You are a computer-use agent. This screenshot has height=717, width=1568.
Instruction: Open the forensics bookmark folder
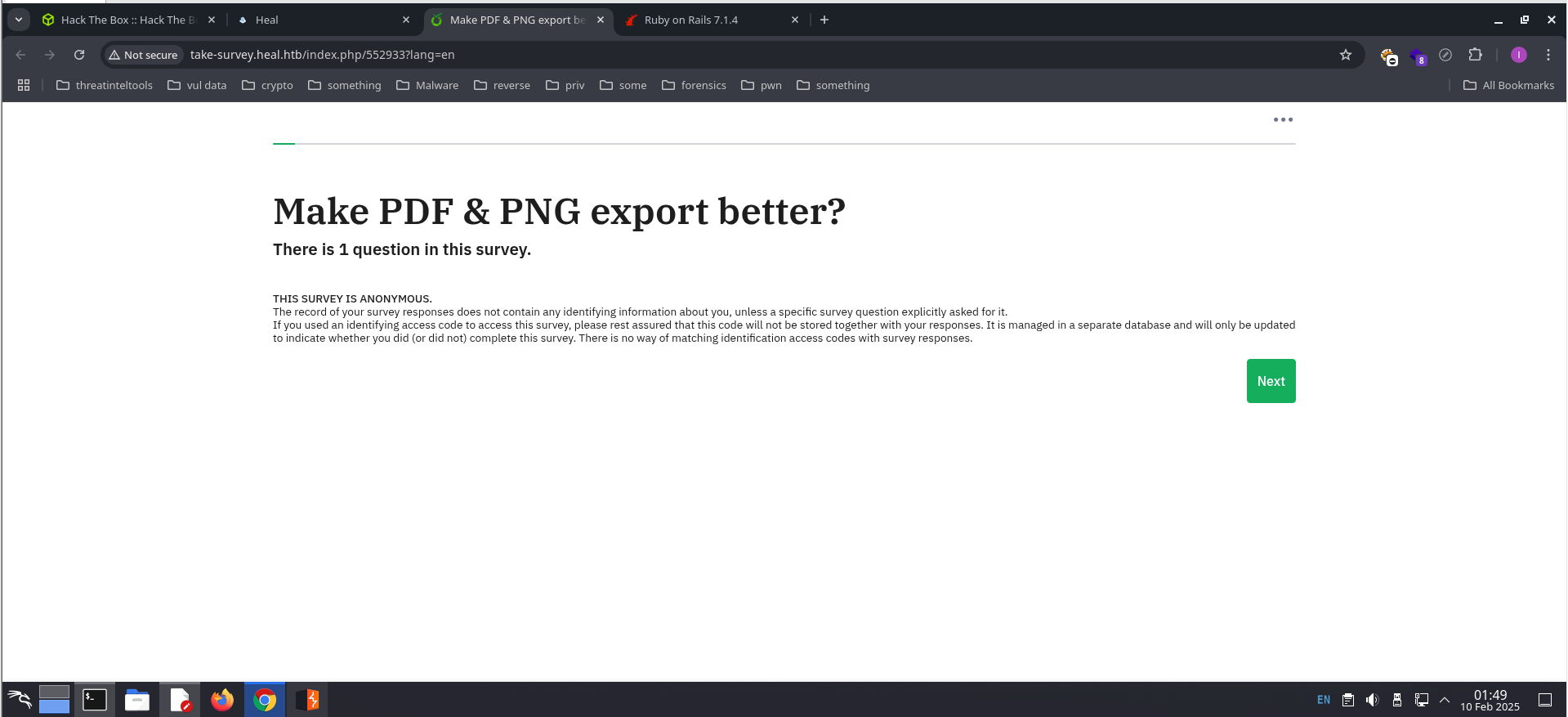point(694,85)
